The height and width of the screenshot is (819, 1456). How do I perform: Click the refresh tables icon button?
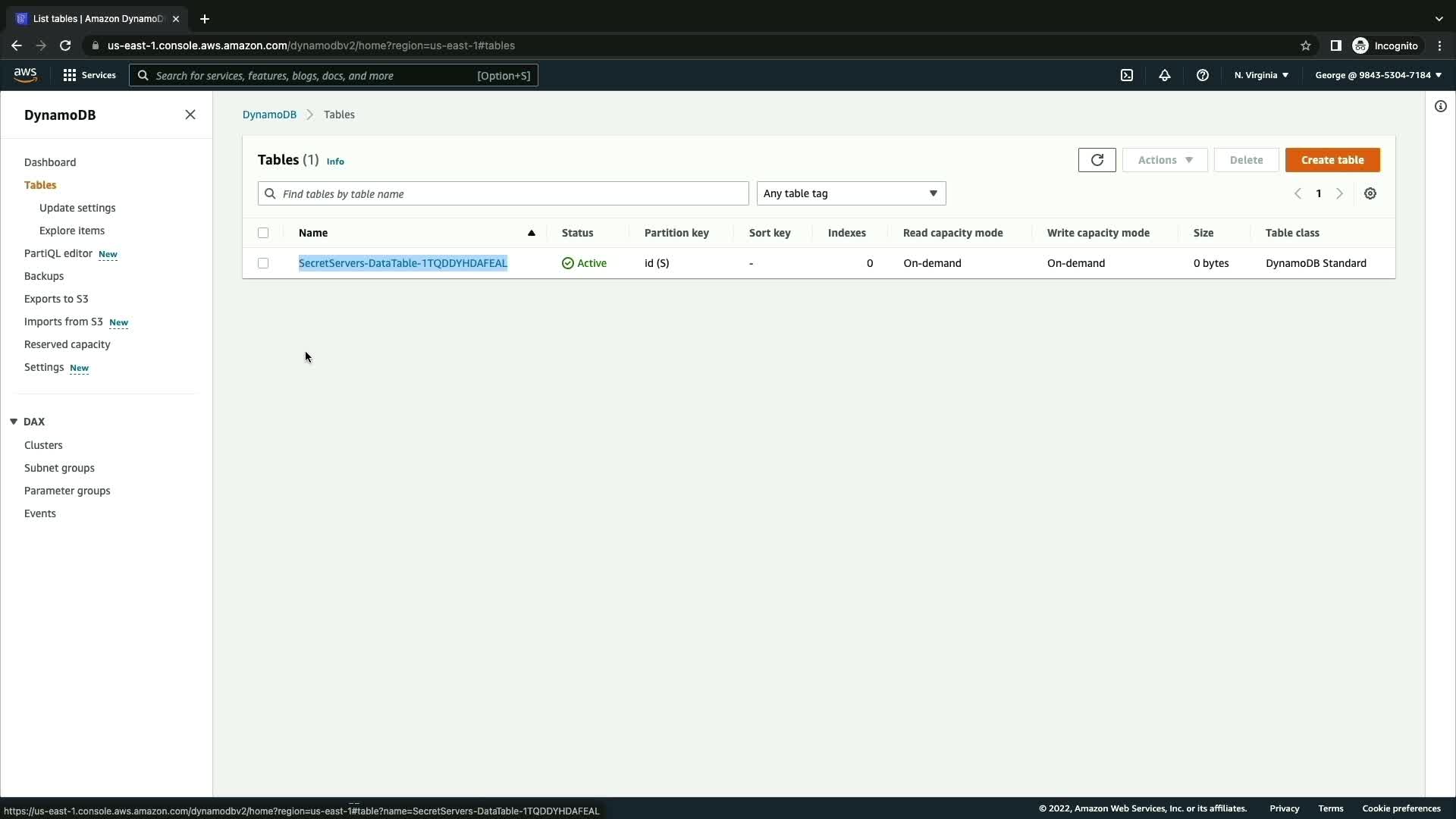click(x=1097, y=160)
